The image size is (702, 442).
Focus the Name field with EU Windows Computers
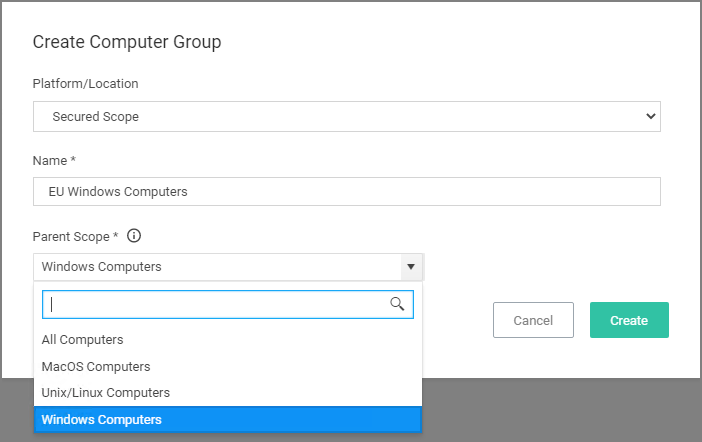pyautogui.click(x=346, y=191)
